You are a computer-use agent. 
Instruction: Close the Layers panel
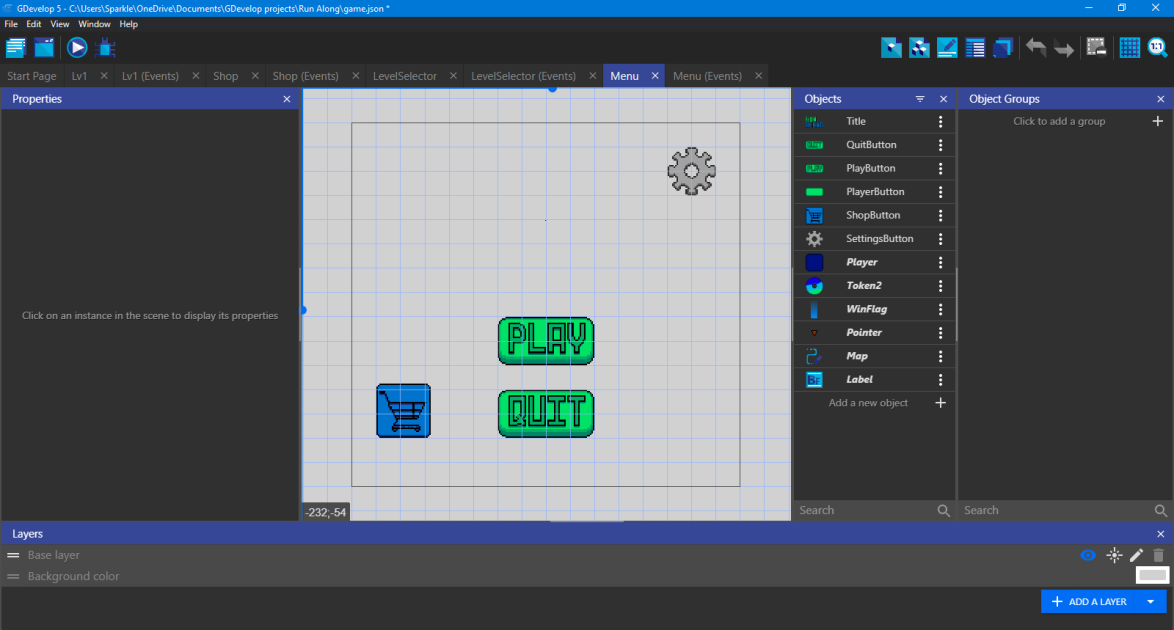coord(1161,534)
